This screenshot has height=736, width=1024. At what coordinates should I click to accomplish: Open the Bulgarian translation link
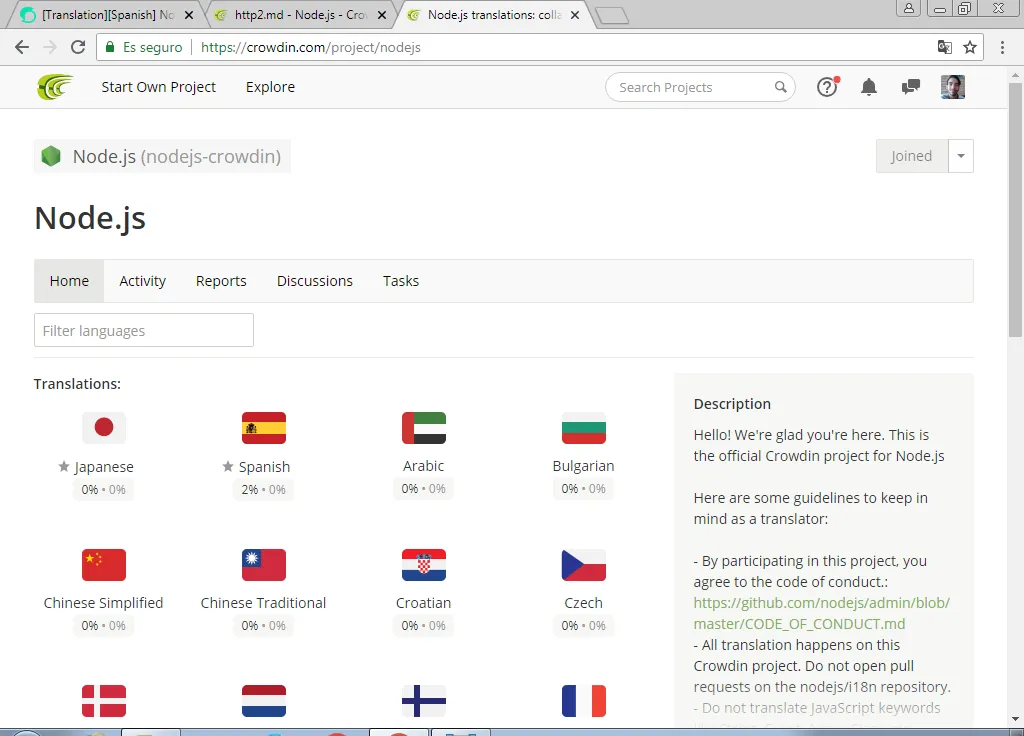pyautogui.click(x=583, y=466)
